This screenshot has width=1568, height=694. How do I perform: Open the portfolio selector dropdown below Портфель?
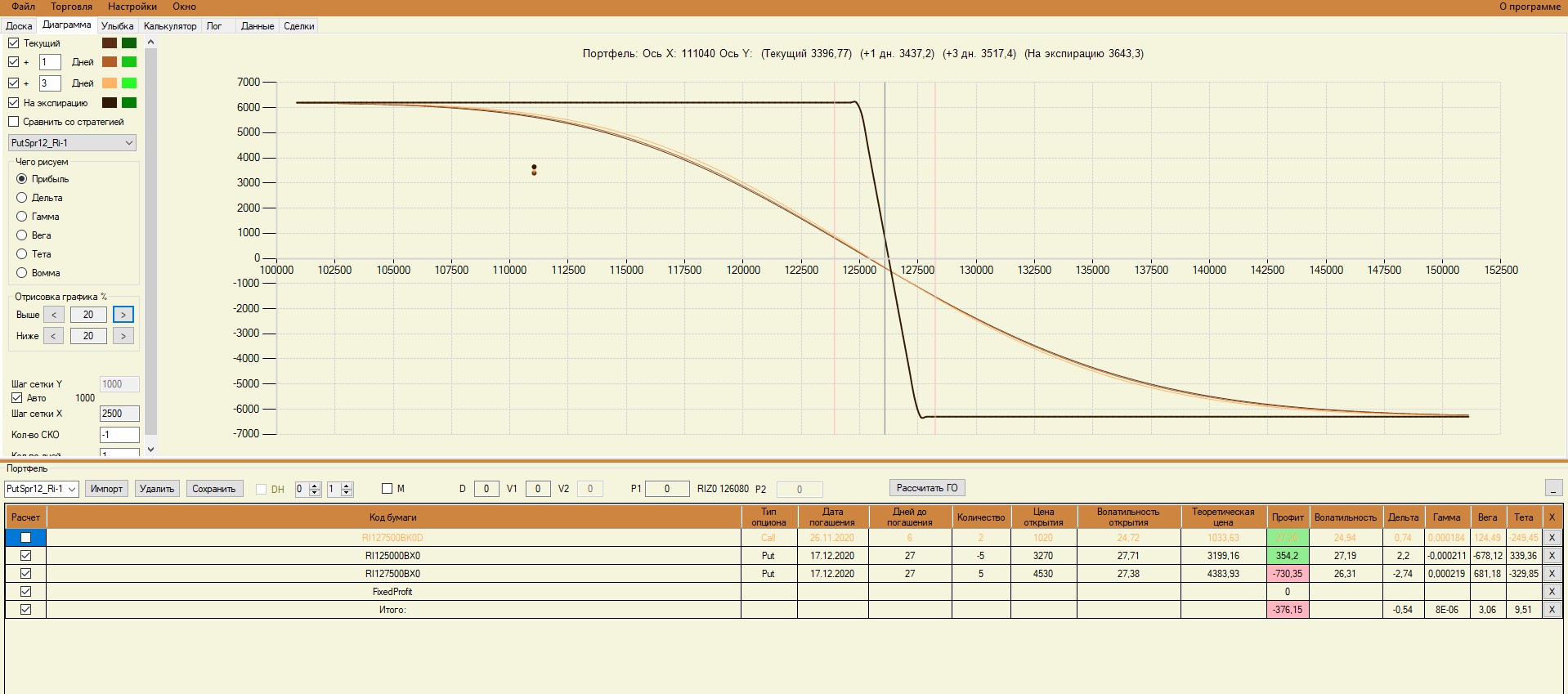point(42,489)
